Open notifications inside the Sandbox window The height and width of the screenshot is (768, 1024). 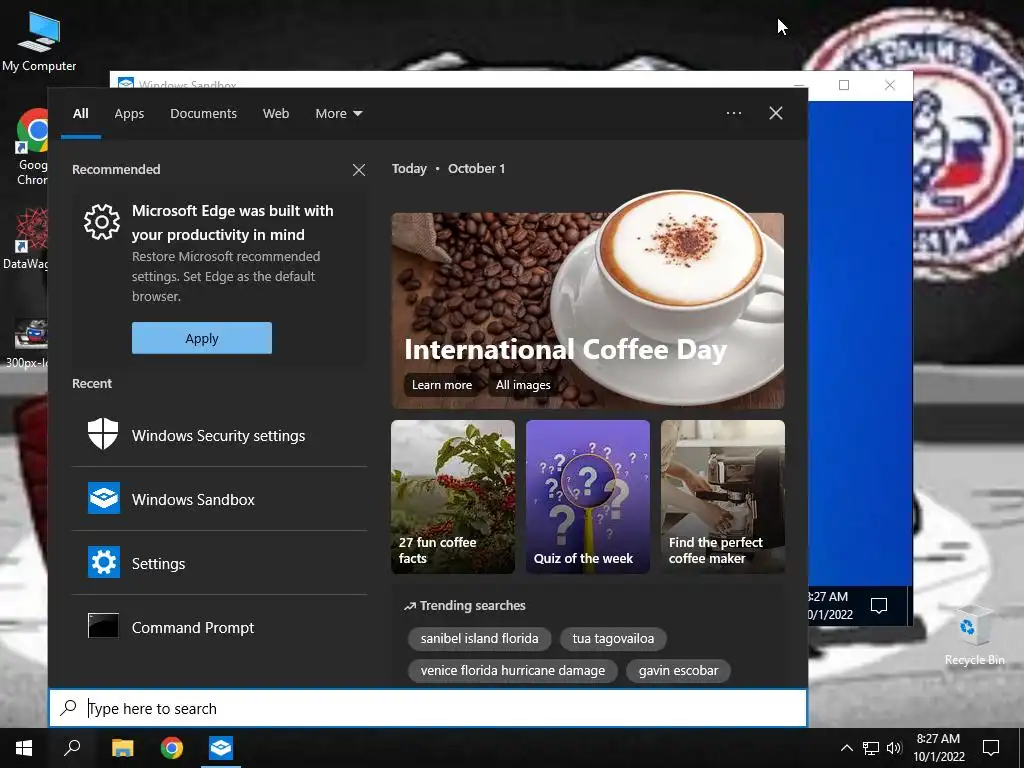879,605
